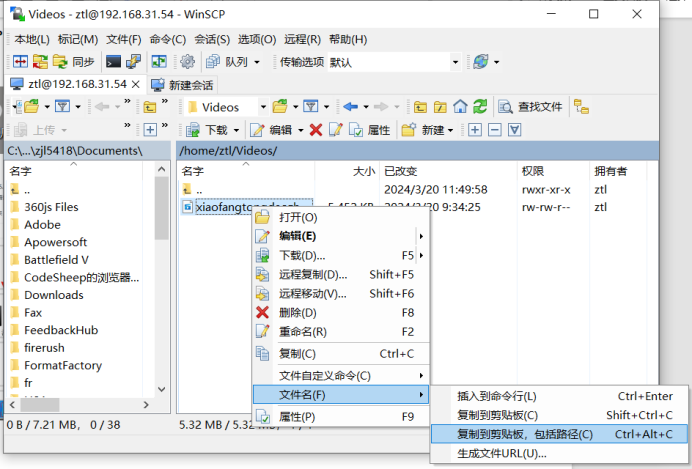Click Find Files (查找文件) button
The width and height of the screenshot is (692, 469).
(x=530, y=107)
